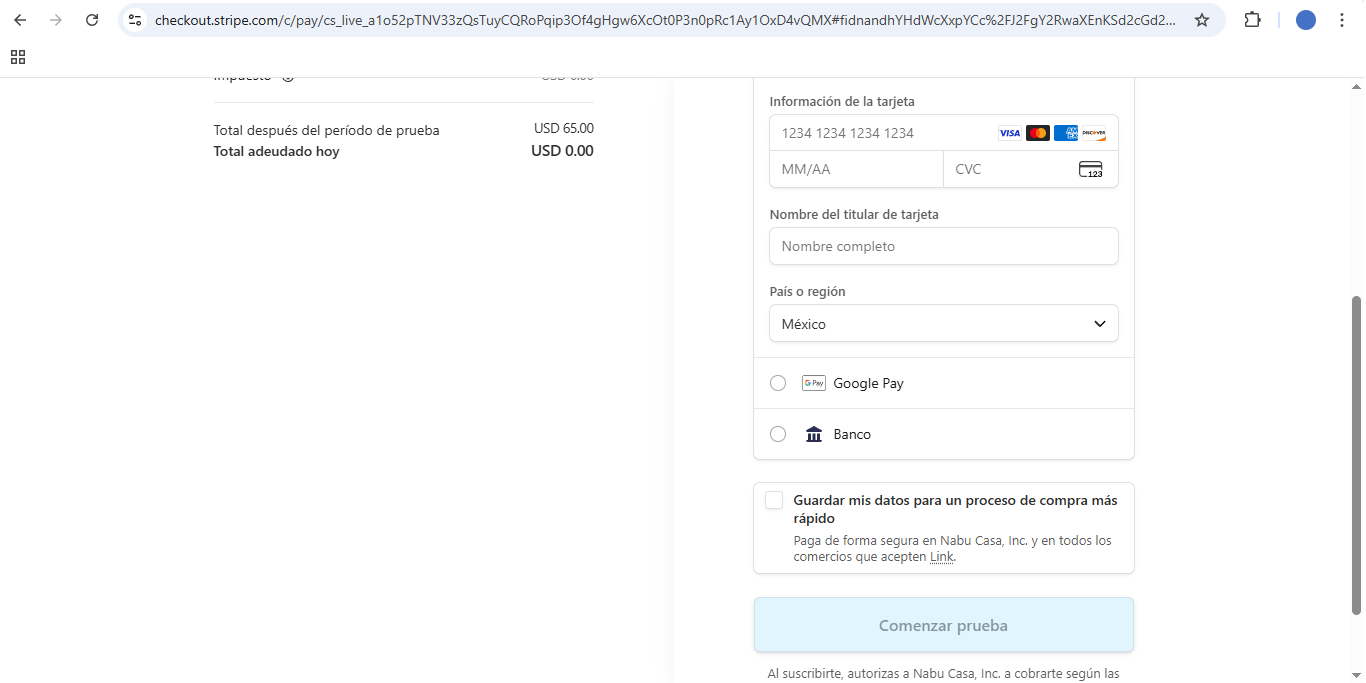Click the CVC card helper icon
The width and height of the screenshot is (1366, 683).
[1090, 169]
